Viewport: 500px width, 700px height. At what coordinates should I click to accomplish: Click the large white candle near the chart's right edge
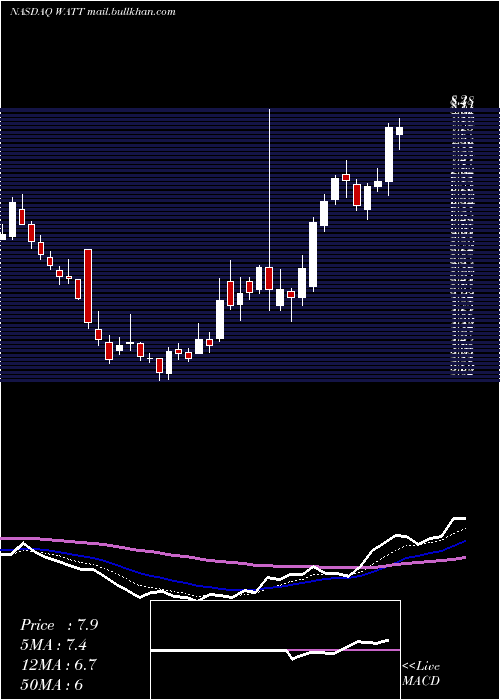coord(389,154)
